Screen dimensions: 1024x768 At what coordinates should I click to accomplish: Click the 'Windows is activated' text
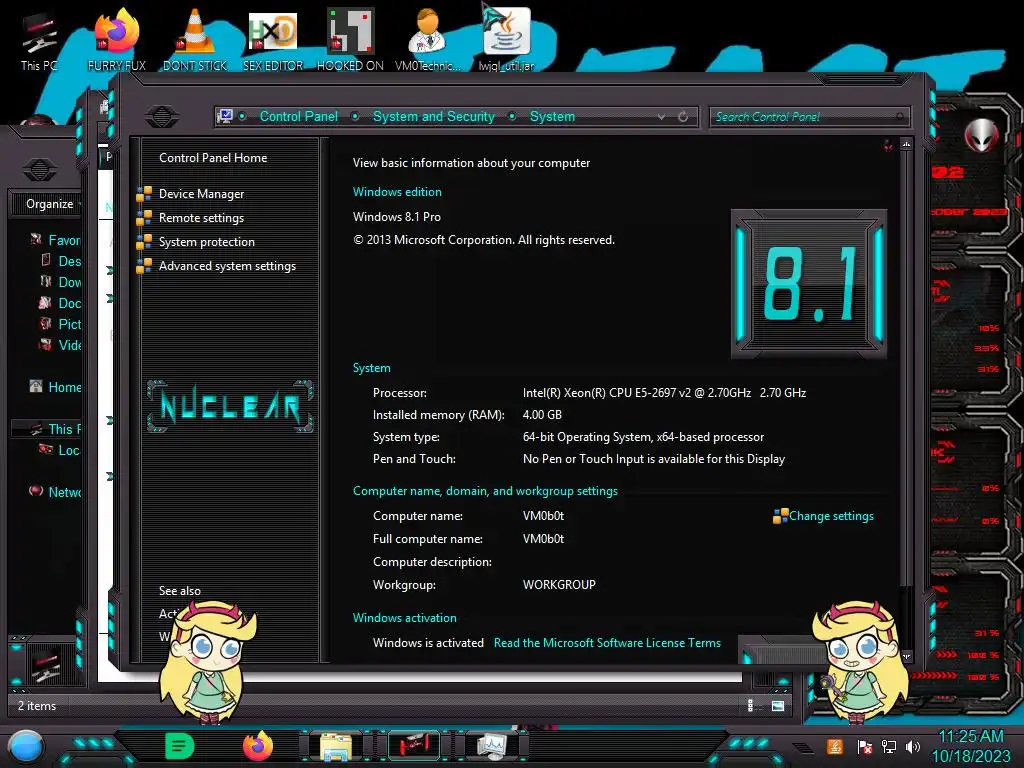(428, 643)
